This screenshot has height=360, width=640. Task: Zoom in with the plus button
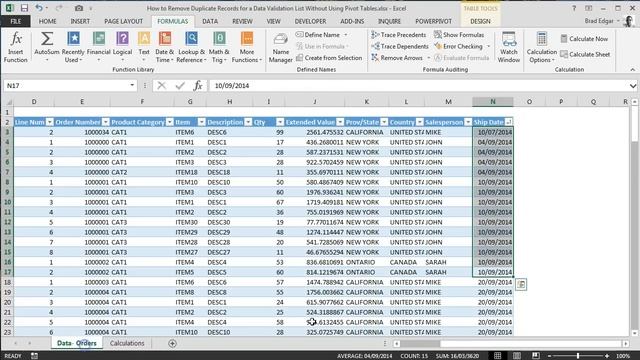pyautogui.click(x=607, y=356)
